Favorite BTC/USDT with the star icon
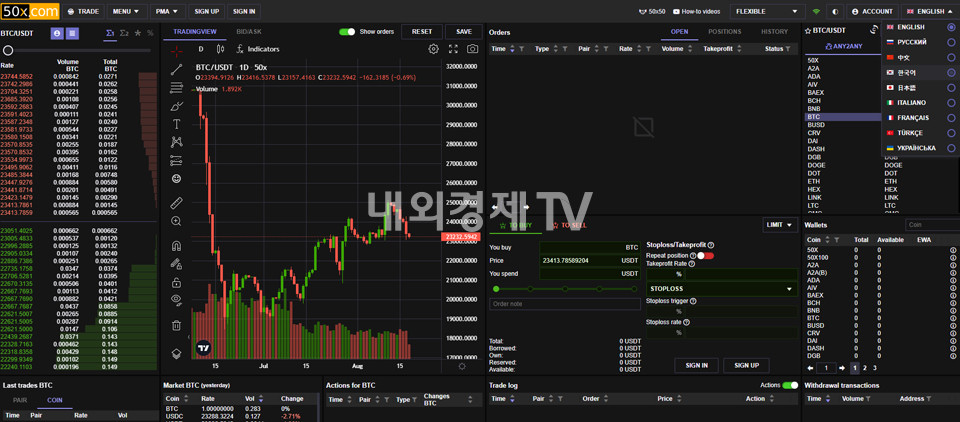Image resolution: width=960 pixels, height=422 pixels. [808, 30]
